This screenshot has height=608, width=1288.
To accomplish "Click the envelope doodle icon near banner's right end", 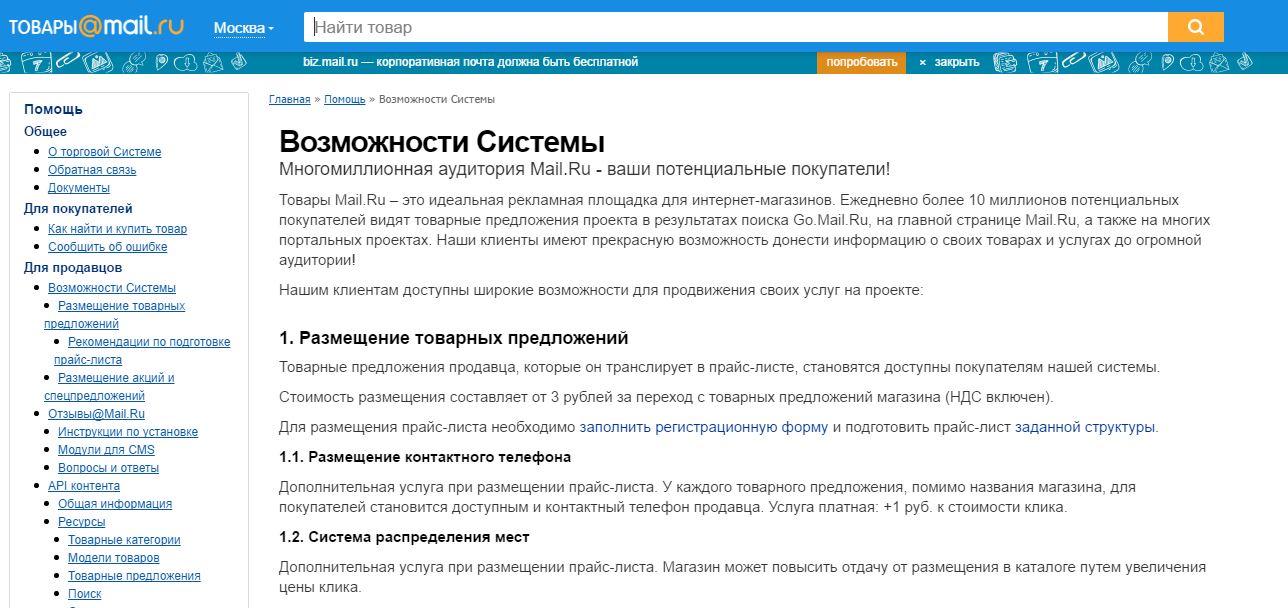I will coord(1219,62).
